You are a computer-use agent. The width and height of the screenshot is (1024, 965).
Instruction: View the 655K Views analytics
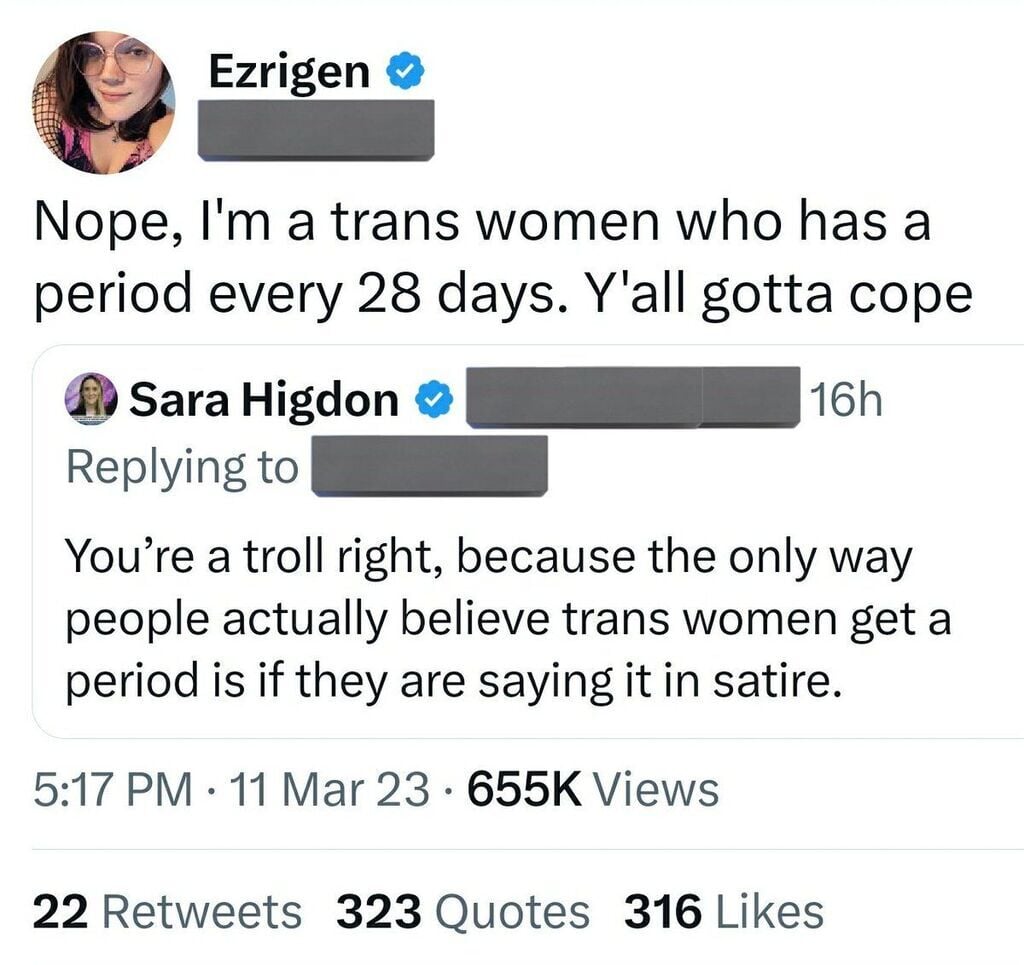coord(591,789)
